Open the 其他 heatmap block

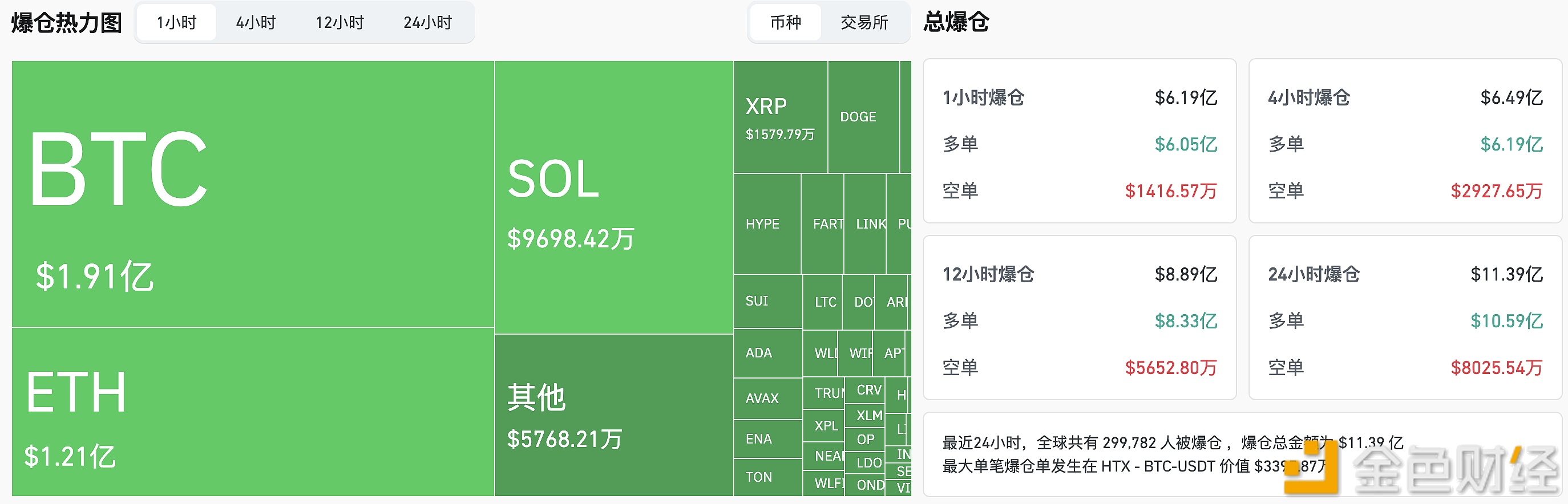tap(613, 415)
